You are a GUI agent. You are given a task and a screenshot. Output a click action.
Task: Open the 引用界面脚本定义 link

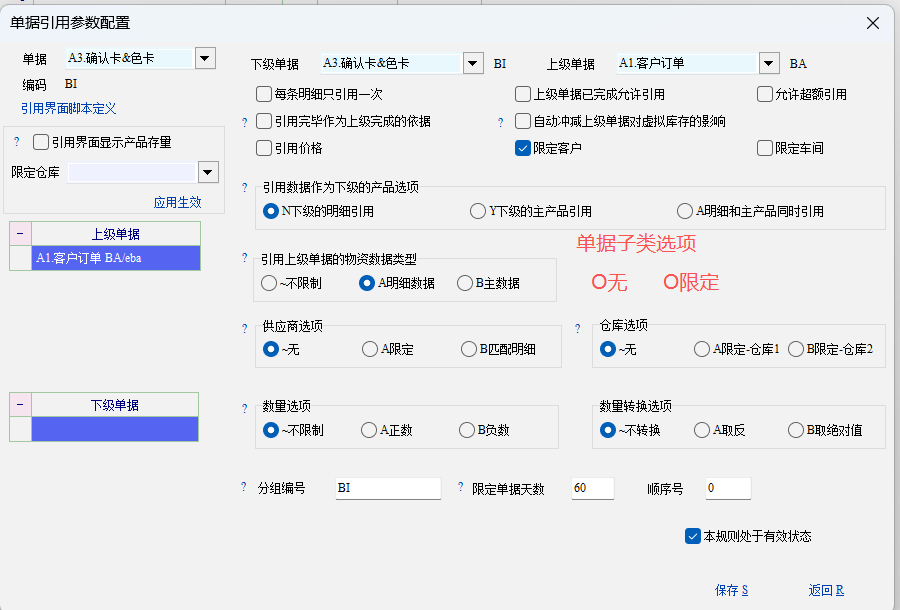click(x=69, y=108)
